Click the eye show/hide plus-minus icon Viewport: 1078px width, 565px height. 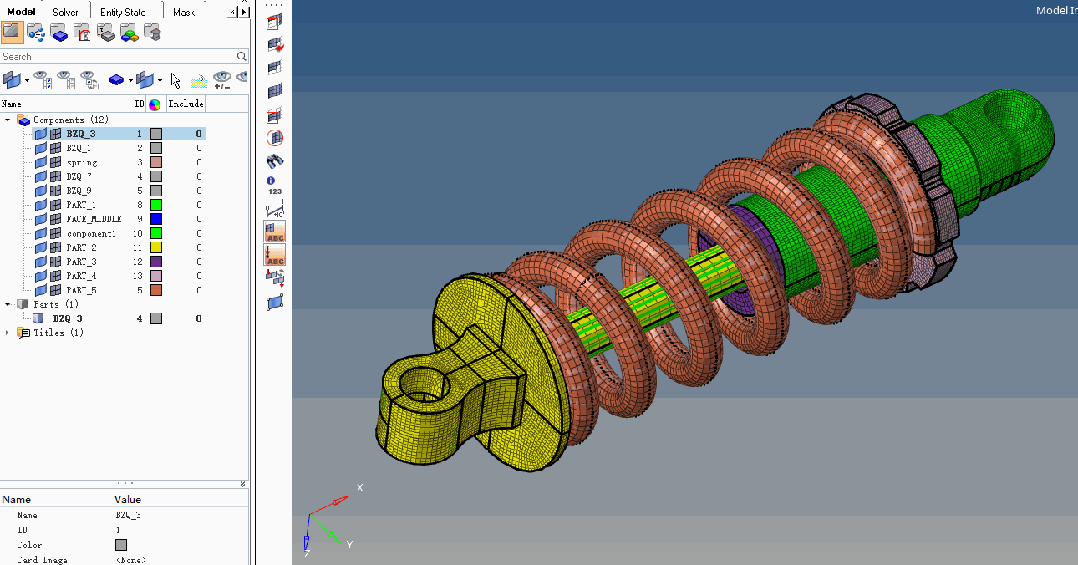(221, 80)
